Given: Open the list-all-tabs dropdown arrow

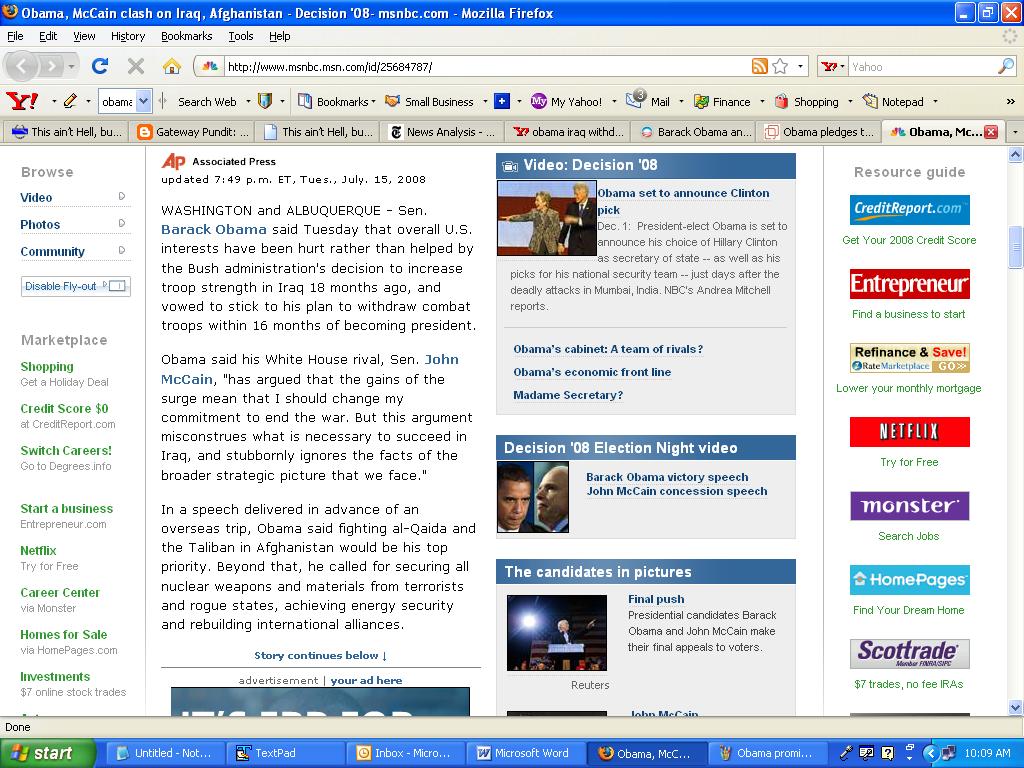Looking at the screenshot, I should (x=1015, y=132).
